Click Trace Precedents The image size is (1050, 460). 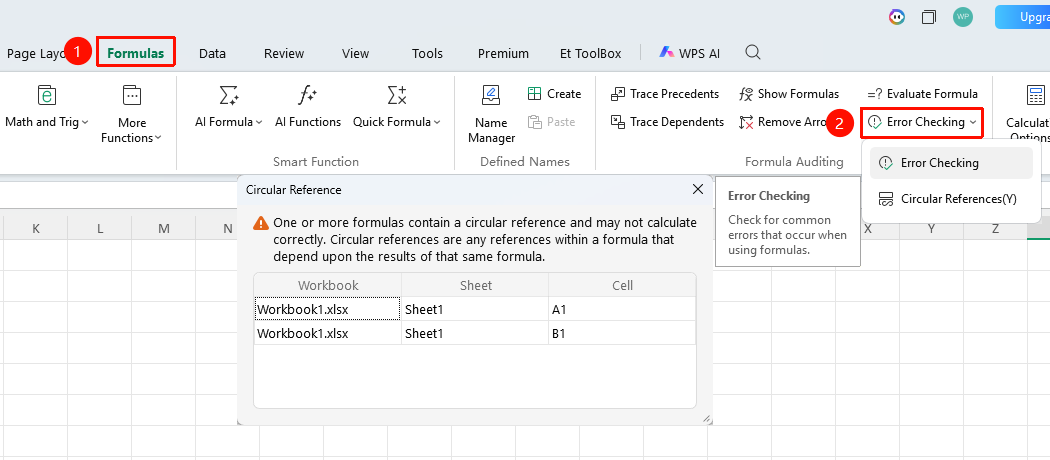(665, 94)
